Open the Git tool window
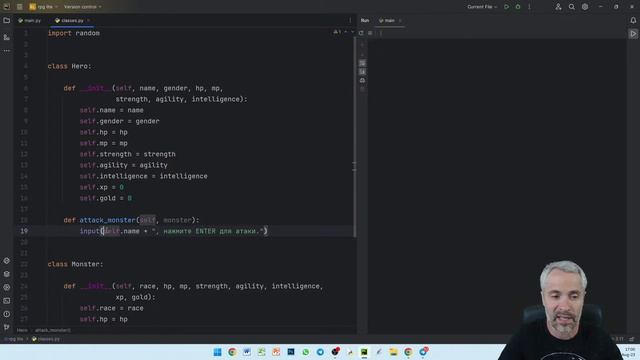Screen dimensions: 640x360 click(x=7, y=327)
